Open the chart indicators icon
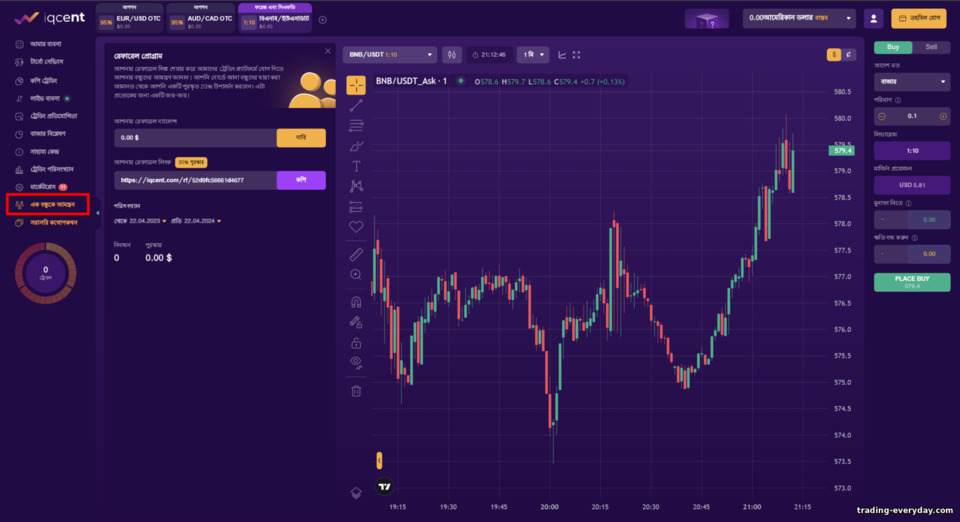 point(562,55)
